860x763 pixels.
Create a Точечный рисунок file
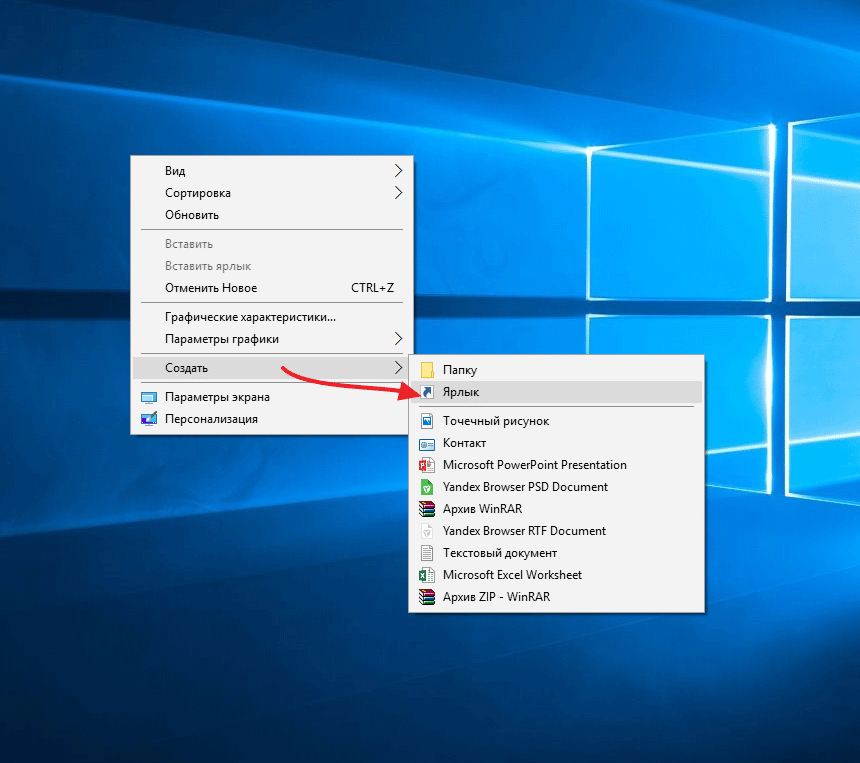coord(556,421)
